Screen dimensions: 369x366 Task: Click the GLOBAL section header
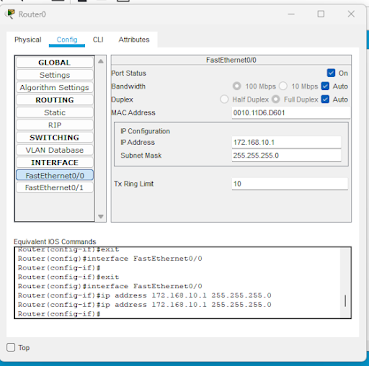point(55,63)
